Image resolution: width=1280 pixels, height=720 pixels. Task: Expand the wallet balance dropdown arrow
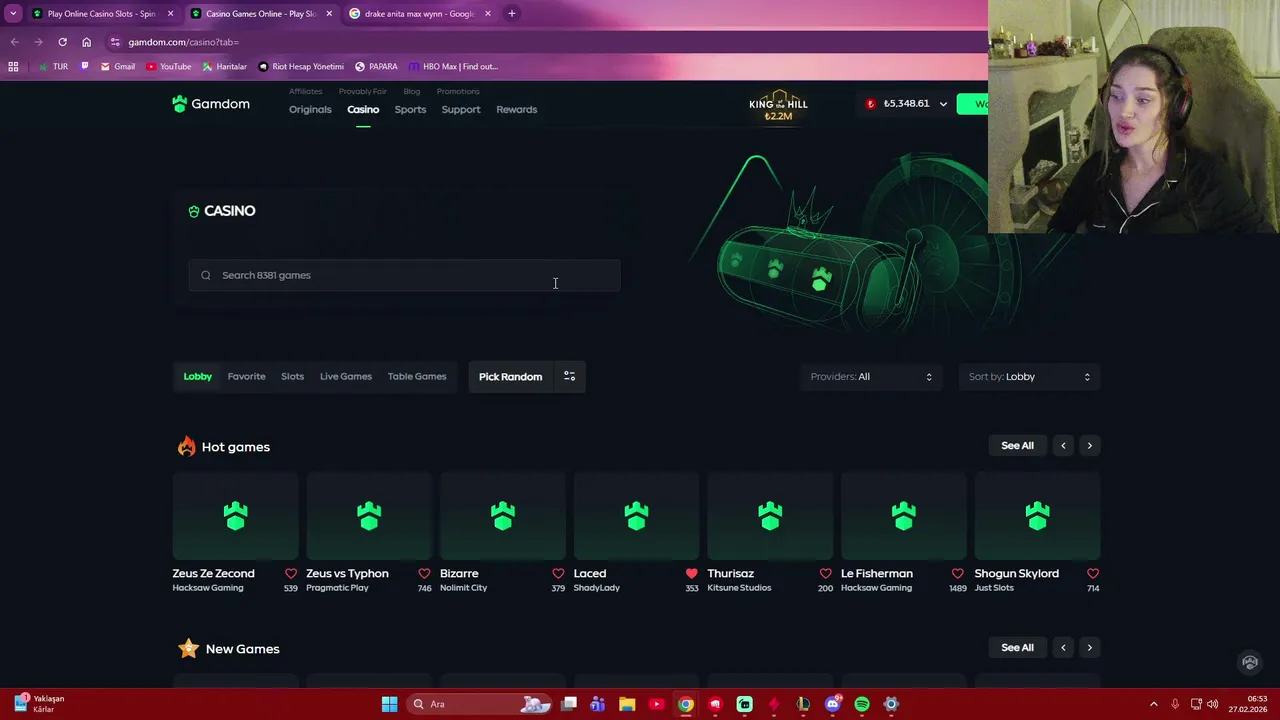(x=942, y=104)
